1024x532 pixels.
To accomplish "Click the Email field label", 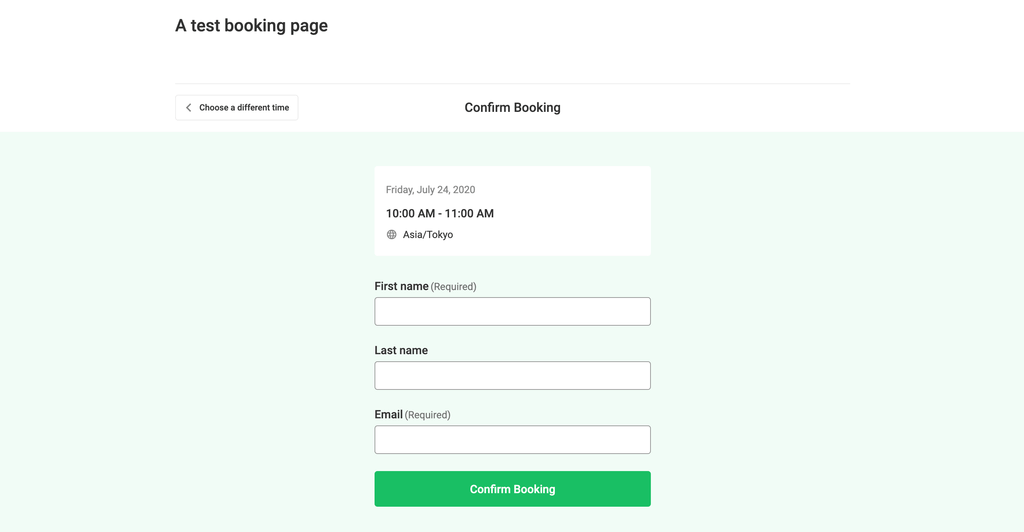I will click(x=388, y=415).
